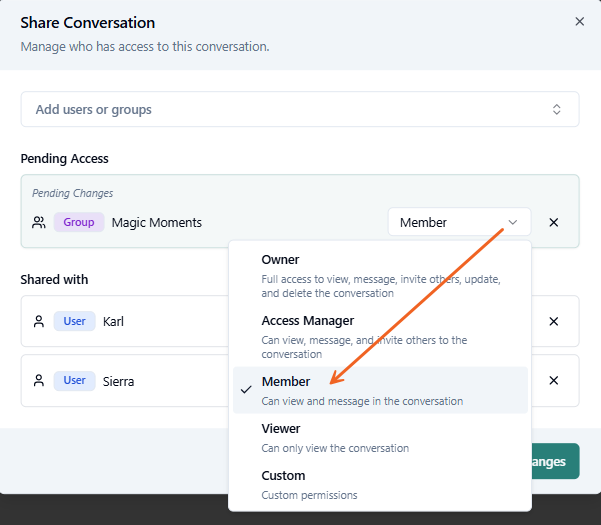
Task: Click the user icon next to Karl
Action: pos(39,322)
